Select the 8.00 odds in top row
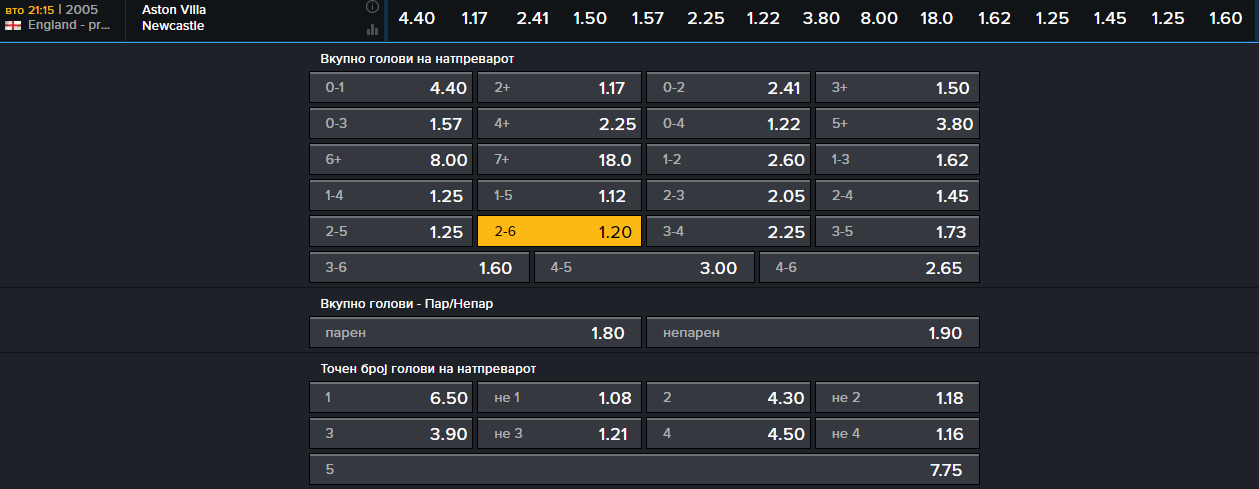The width and height of the screenshot is (1259, 489). 879,19
